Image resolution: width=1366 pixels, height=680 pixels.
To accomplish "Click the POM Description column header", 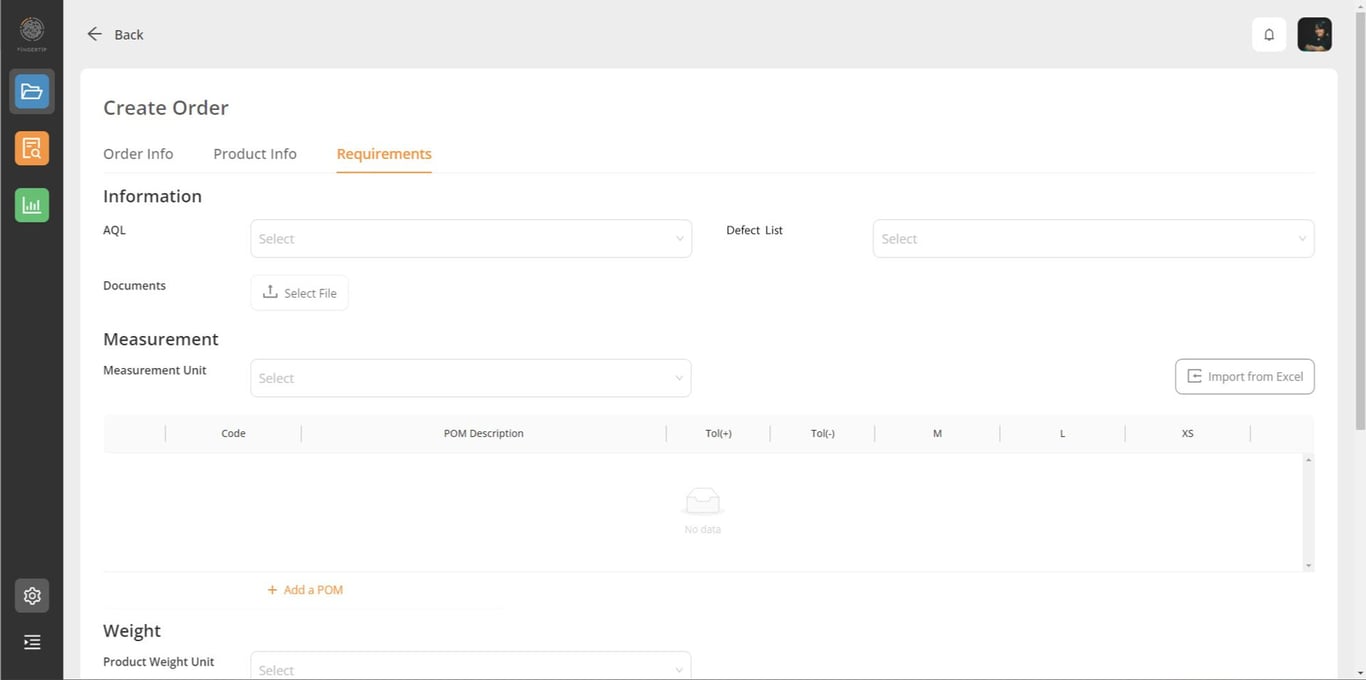I will [x=484, y=434].
